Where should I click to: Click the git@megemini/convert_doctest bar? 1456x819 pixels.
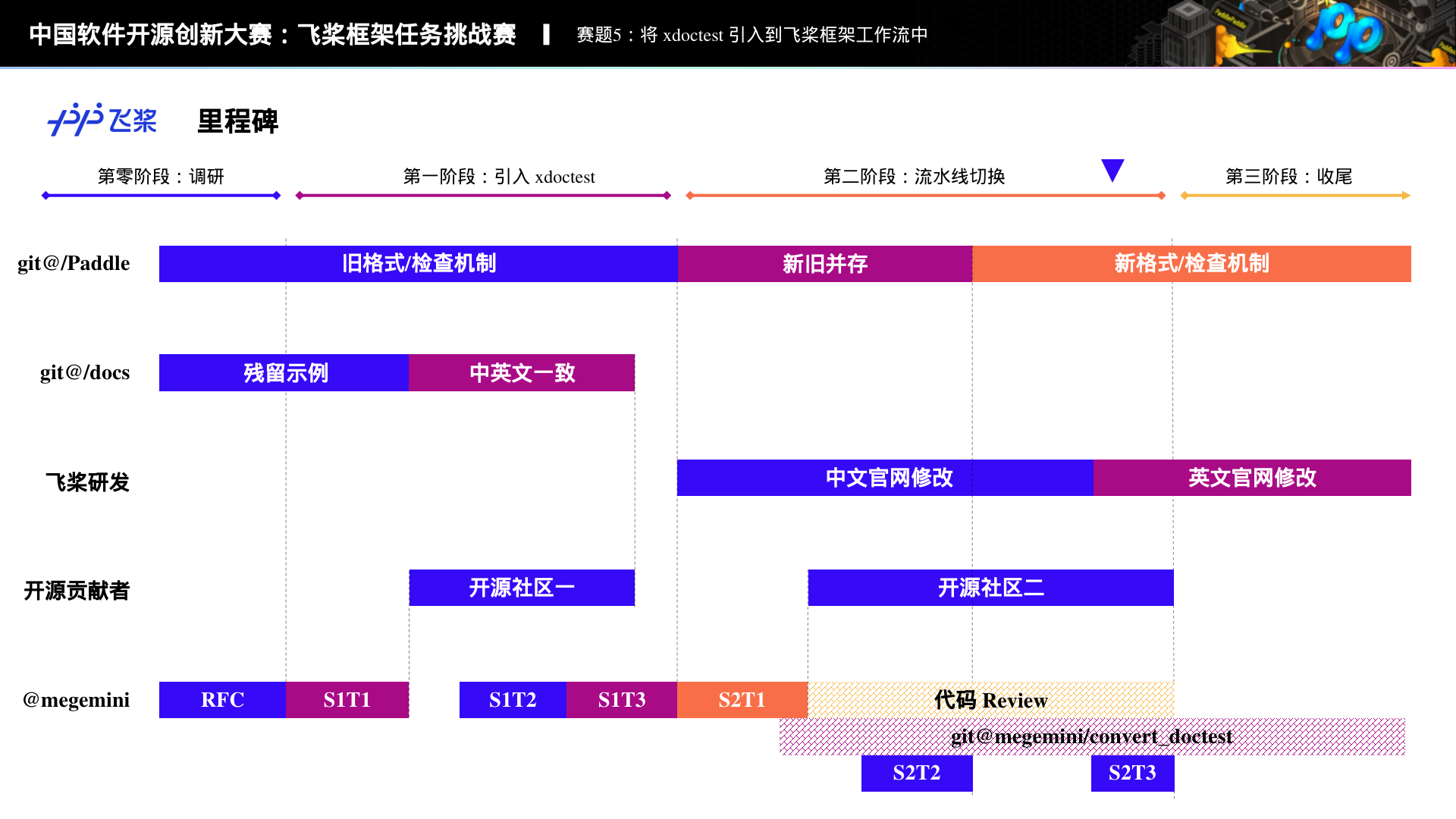coord(1091,736)
